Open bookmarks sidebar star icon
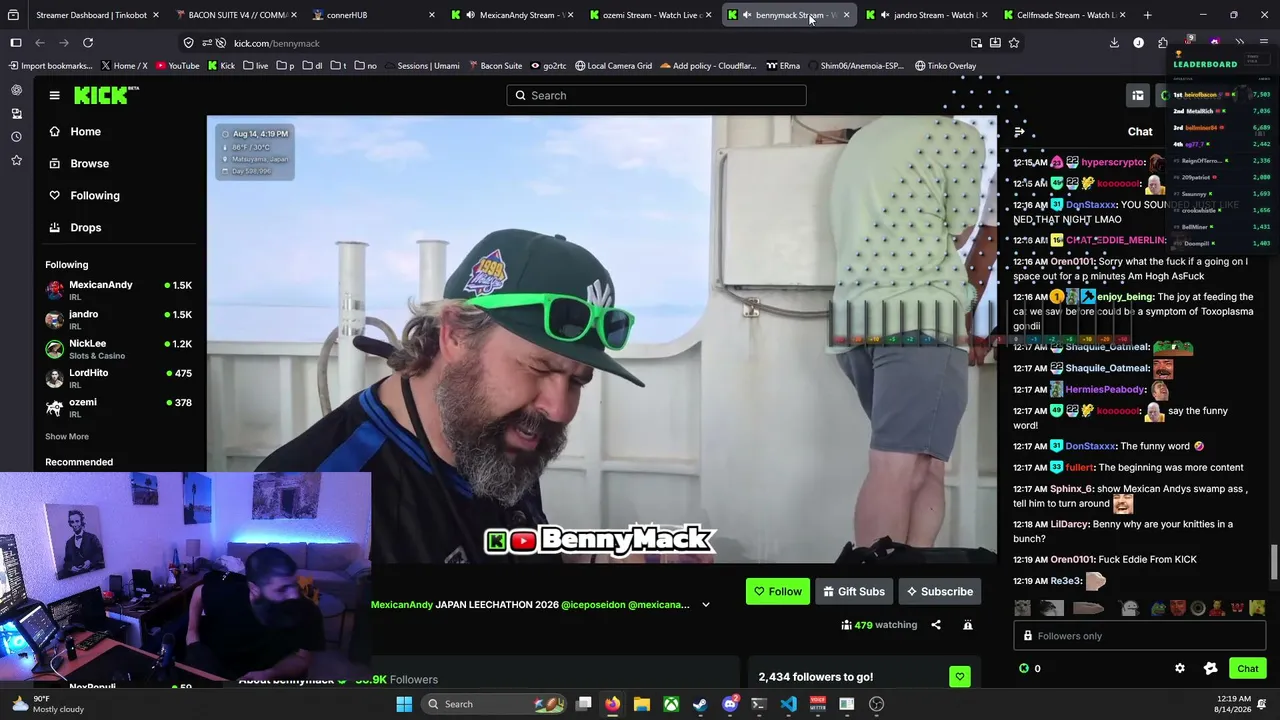Screen dimensions: 1280x720 [16, 160]
